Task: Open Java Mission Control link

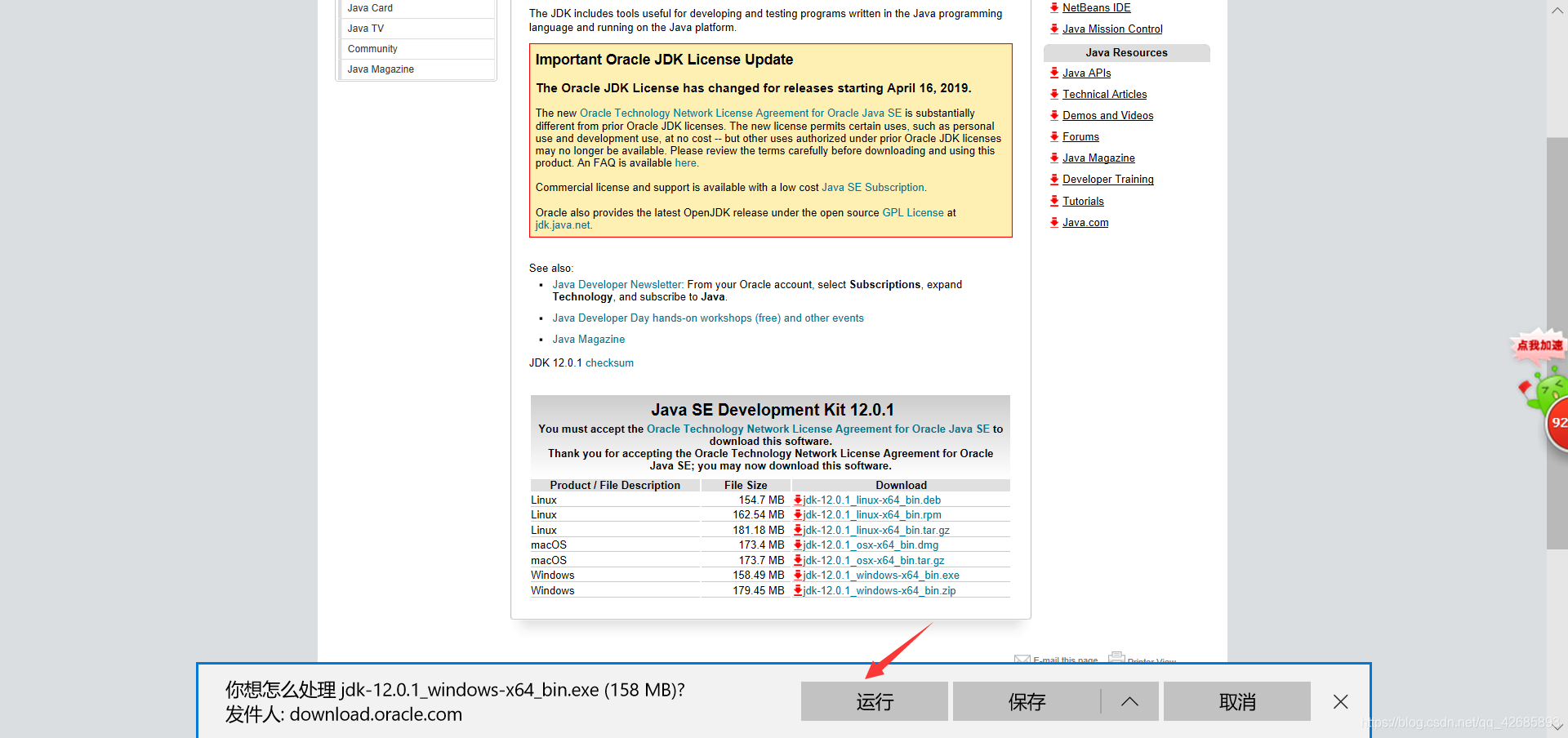Action: 1112,29
